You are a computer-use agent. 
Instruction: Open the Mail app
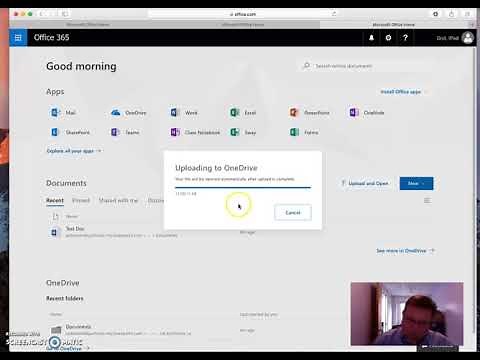[63, 113]
